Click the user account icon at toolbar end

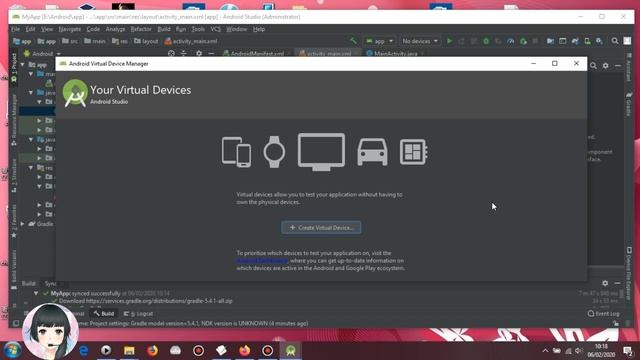(x=627, y=41)
